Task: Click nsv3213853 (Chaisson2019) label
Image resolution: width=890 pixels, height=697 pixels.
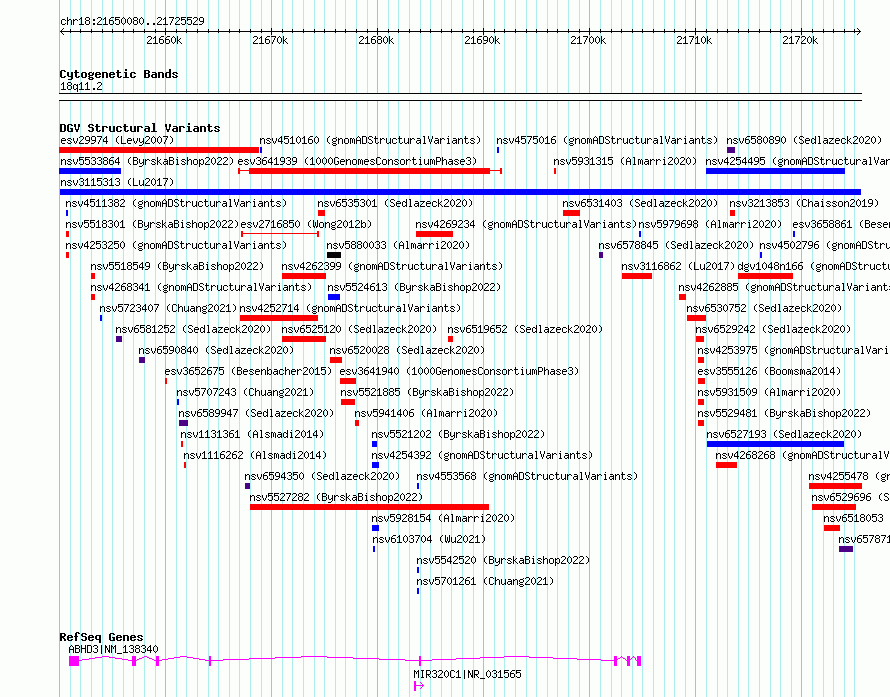Action: pyautogui.click(x=804, y=203)
